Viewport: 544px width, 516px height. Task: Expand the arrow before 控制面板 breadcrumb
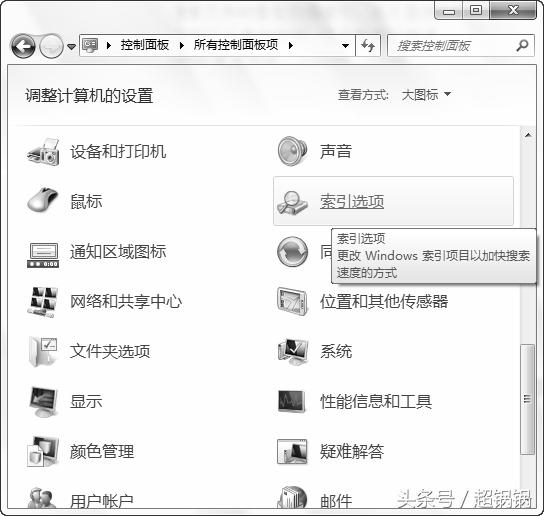pos(109,45)
